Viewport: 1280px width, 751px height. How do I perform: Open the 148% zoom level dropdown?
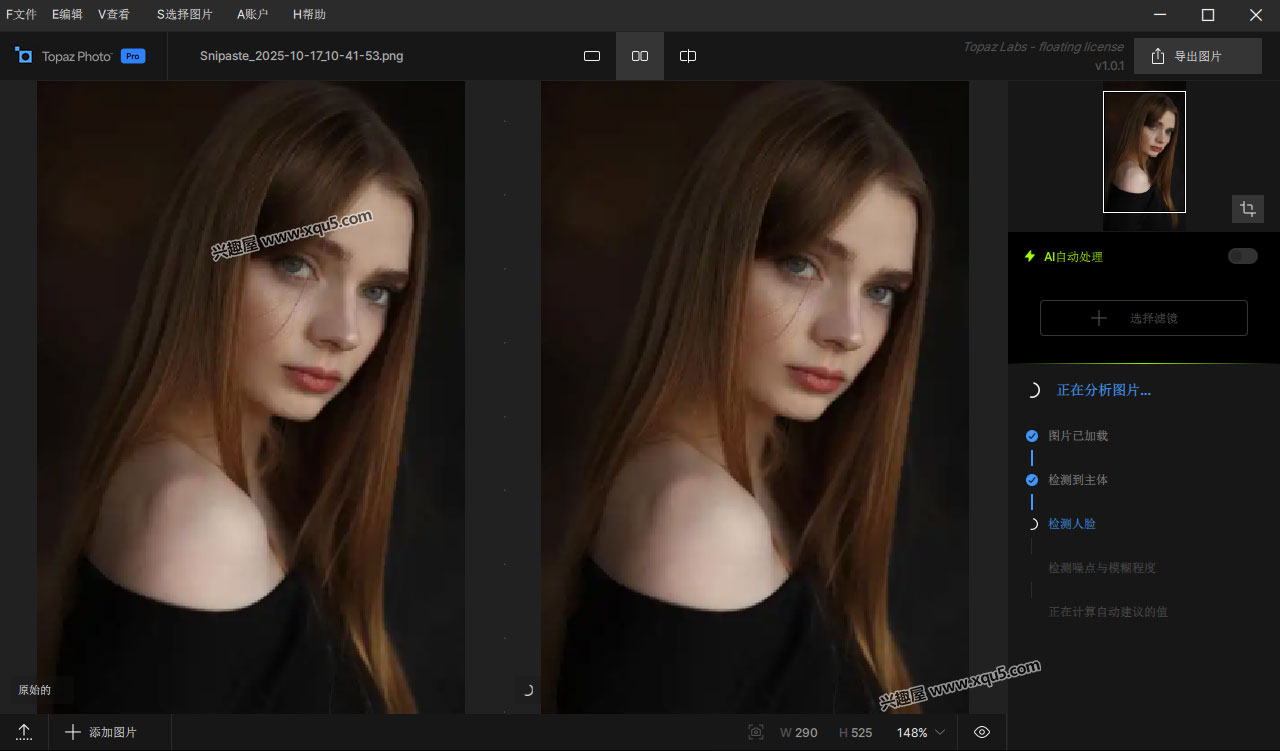[920, 732]
